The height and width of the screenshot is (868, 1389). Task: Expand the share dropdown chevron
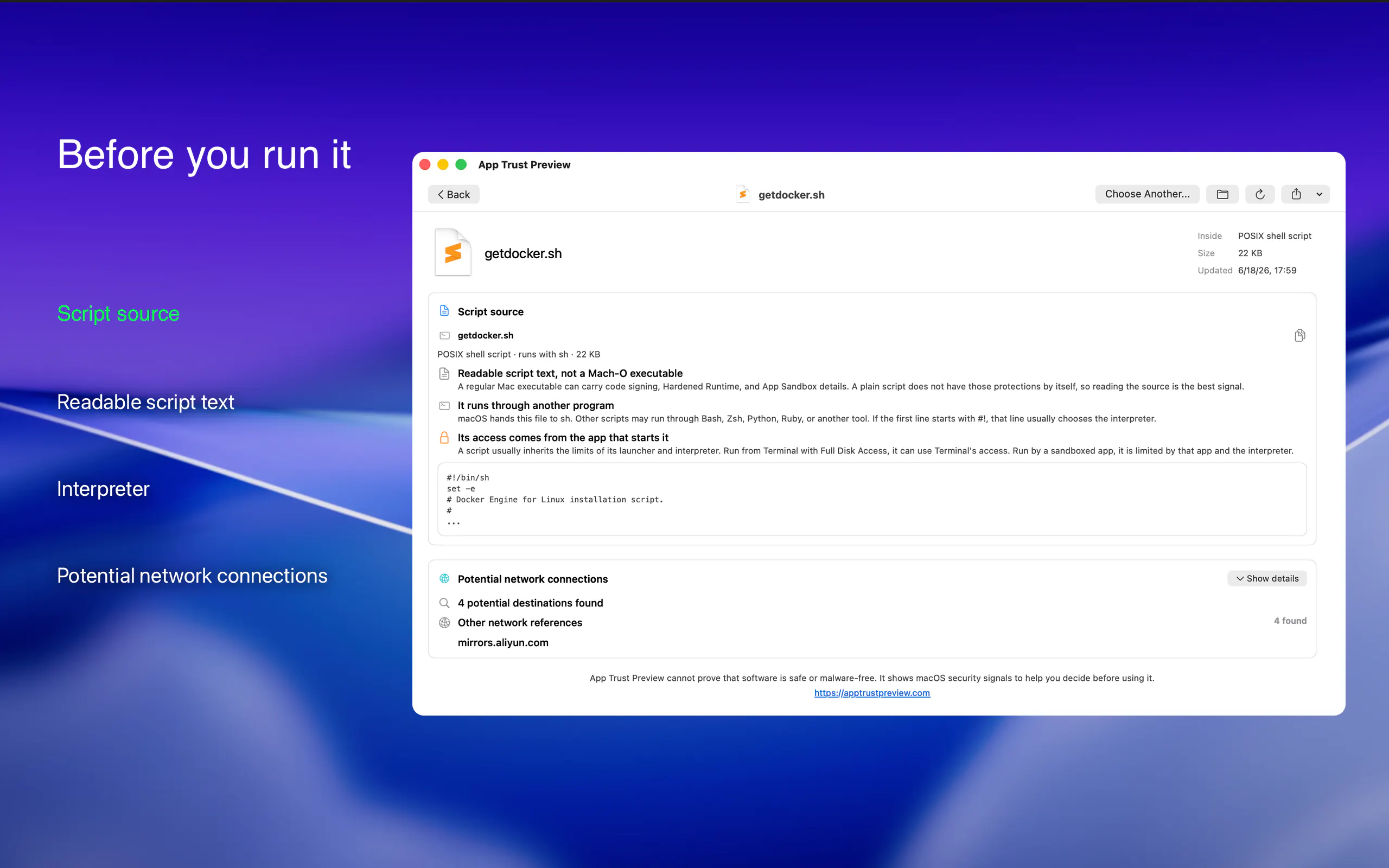tap(1320, 194)
